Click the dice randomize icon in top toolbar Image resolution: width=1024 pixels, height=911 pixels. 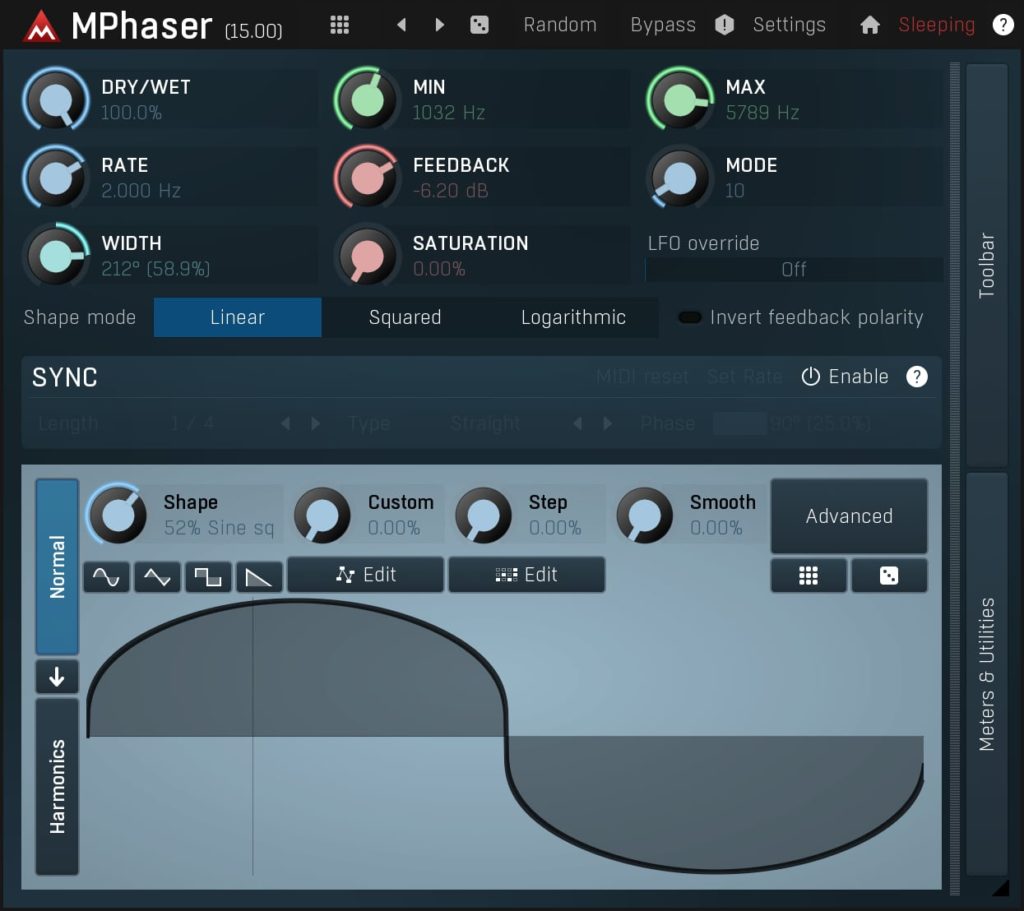click(x=479, y=24)
